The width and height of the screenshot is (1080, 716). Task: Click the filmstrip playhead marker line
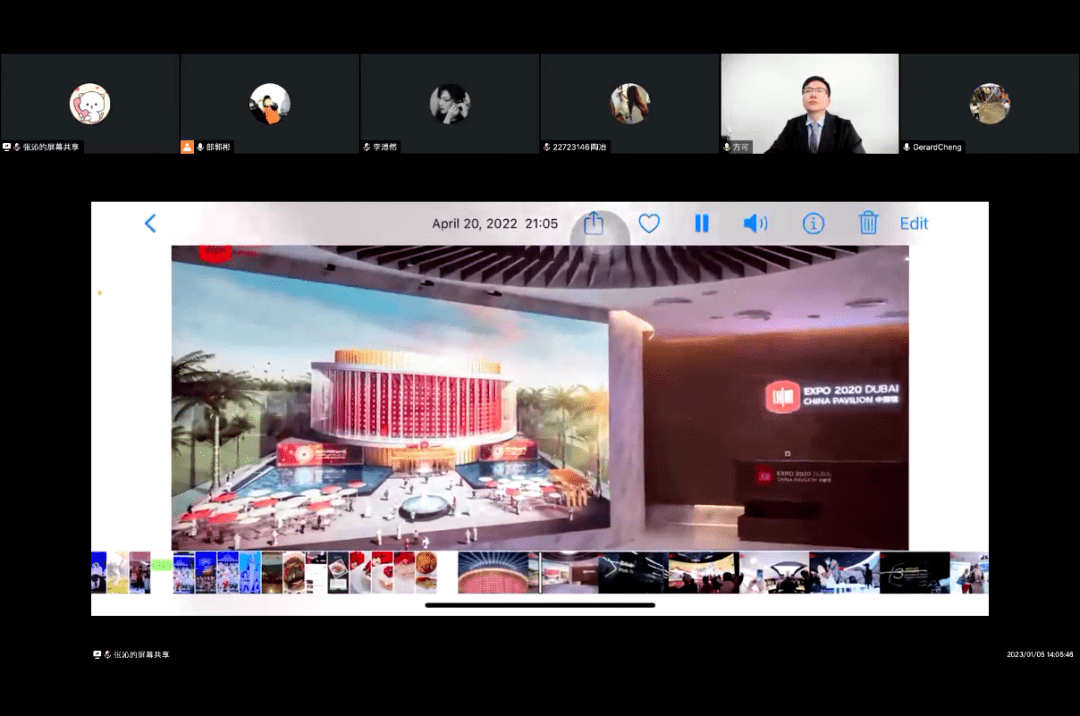coord(540,572)
